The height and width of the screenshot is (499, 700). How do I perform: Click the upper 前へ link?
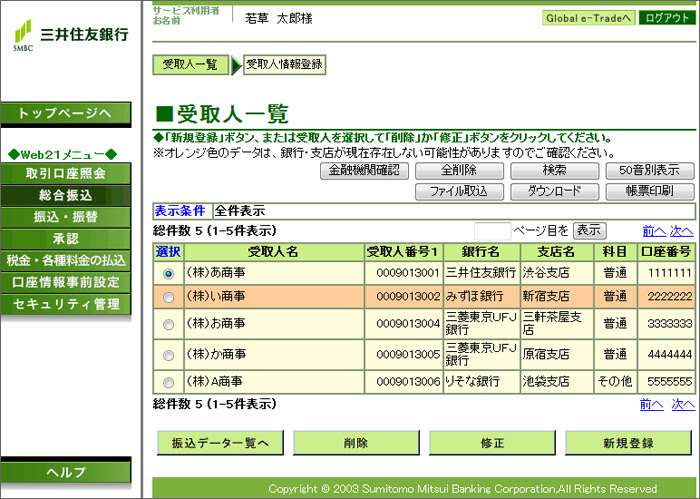[x=654, y=231]
